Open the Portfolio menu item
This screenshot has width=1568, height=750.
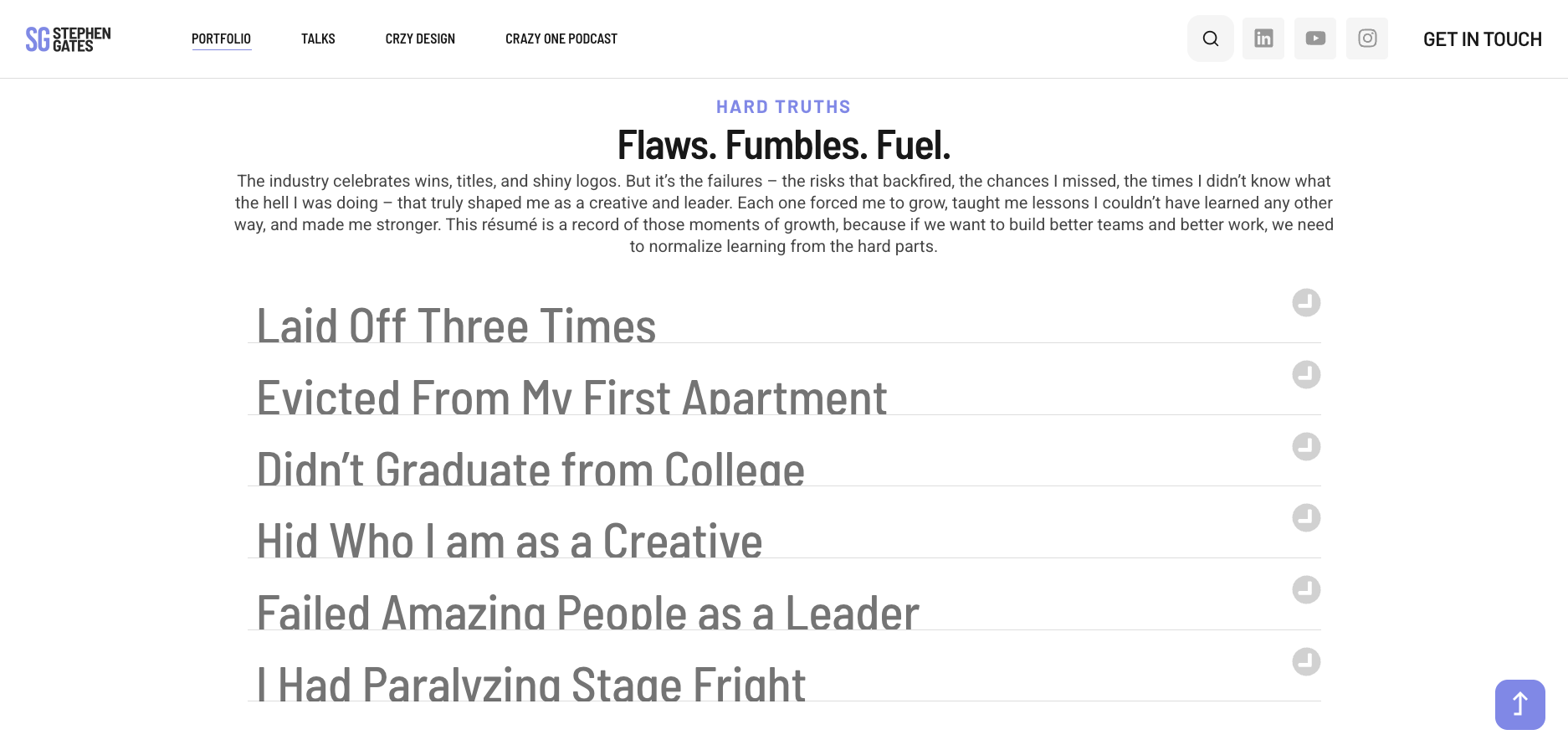(221, 39)
